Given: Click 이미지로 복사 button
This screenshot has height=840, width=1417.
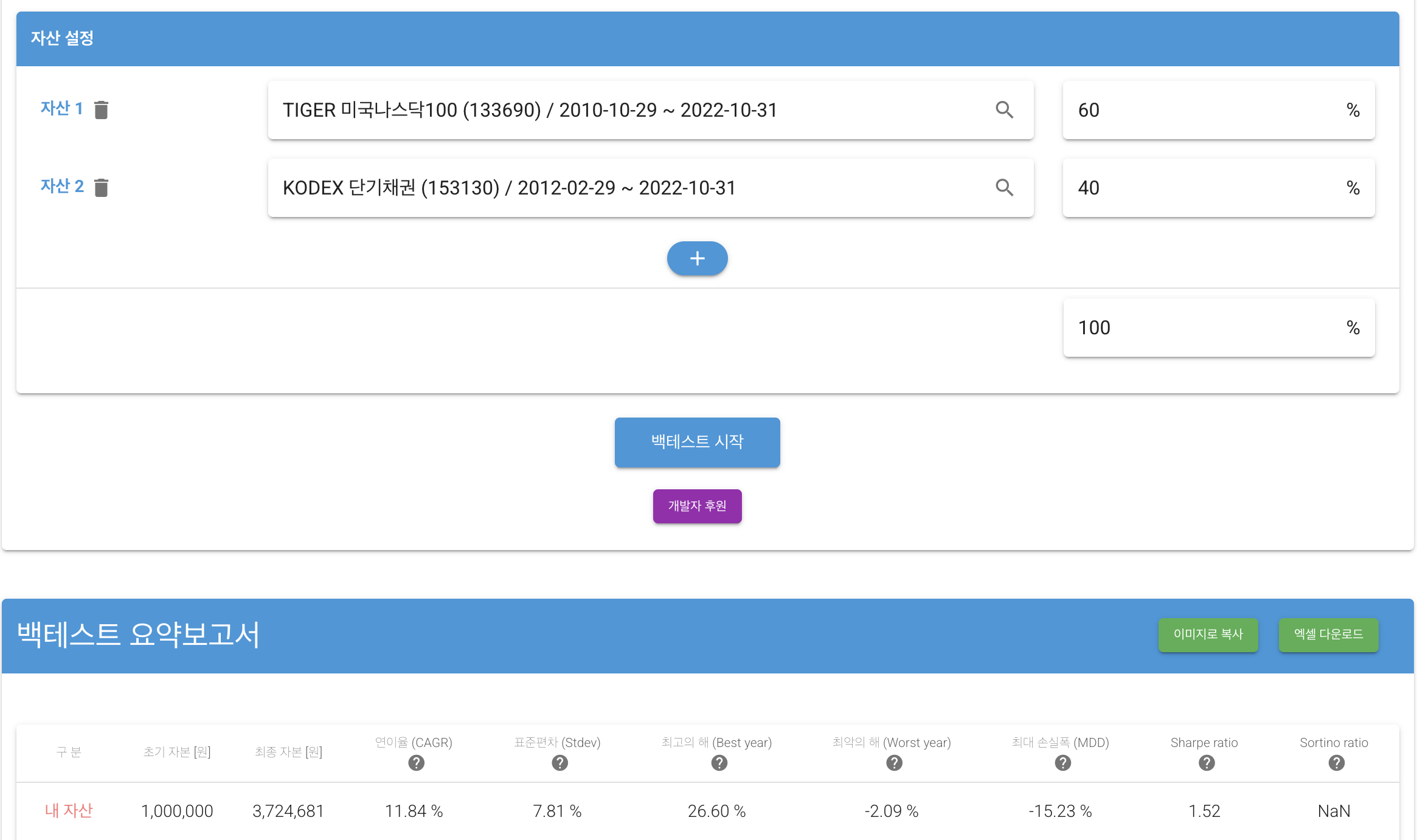Looking at the screenshot, I should (1208, 635).
